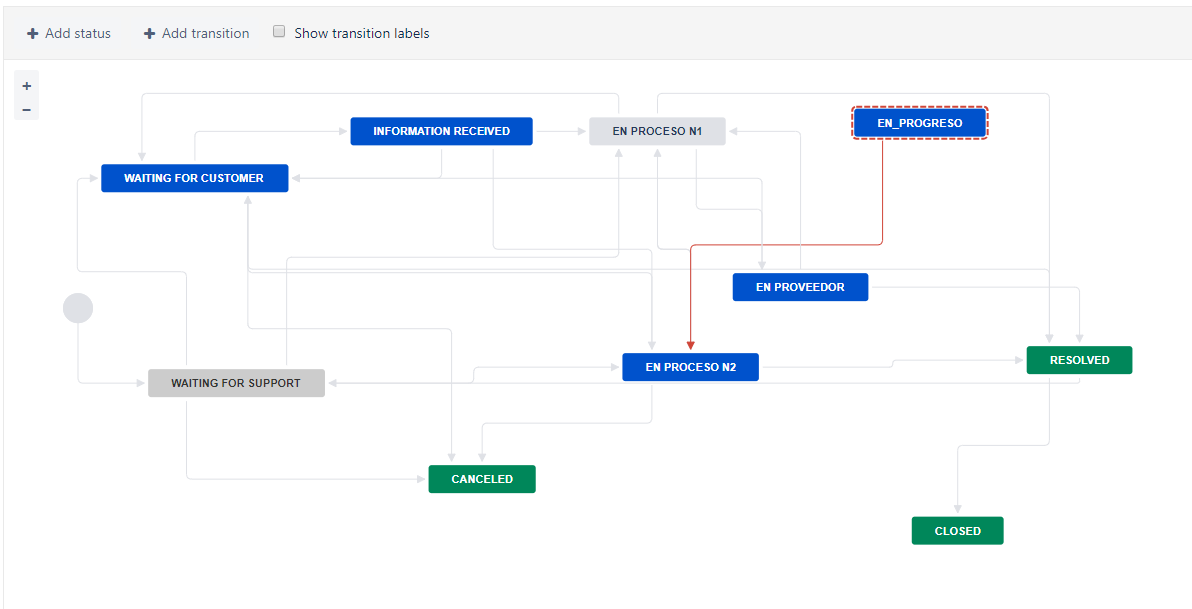The width and height of the screenshot is (1192, 609).
Task: Click the red arrowhead entering EN PROCESO N2
Action: 690,346
